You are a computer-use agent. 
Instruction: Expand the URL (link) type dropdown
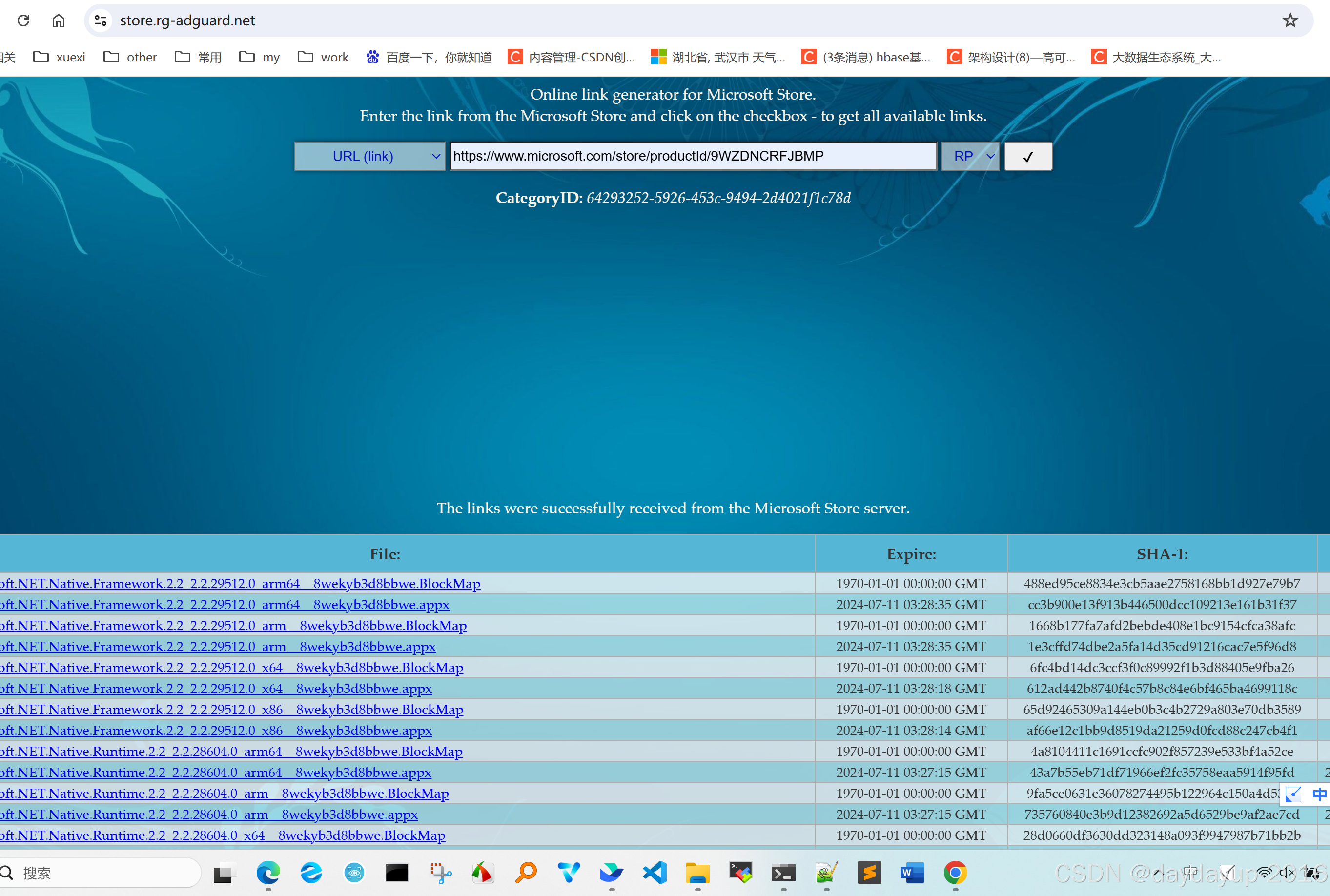369,157
